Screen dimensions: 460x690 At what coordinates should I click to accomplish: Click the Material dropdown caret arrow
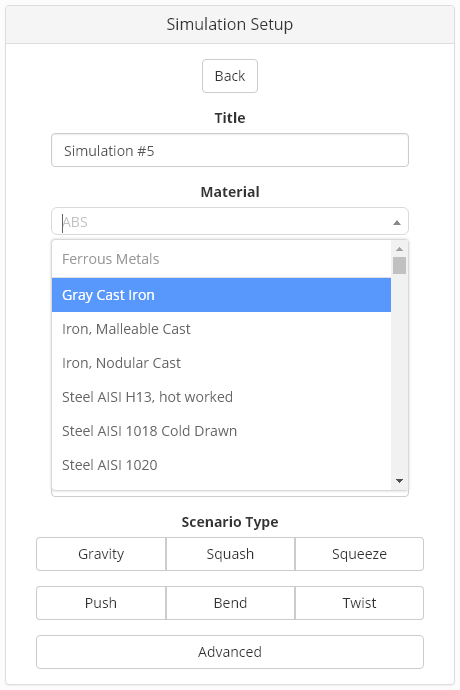pyautogui.click(x=397, y=223)
